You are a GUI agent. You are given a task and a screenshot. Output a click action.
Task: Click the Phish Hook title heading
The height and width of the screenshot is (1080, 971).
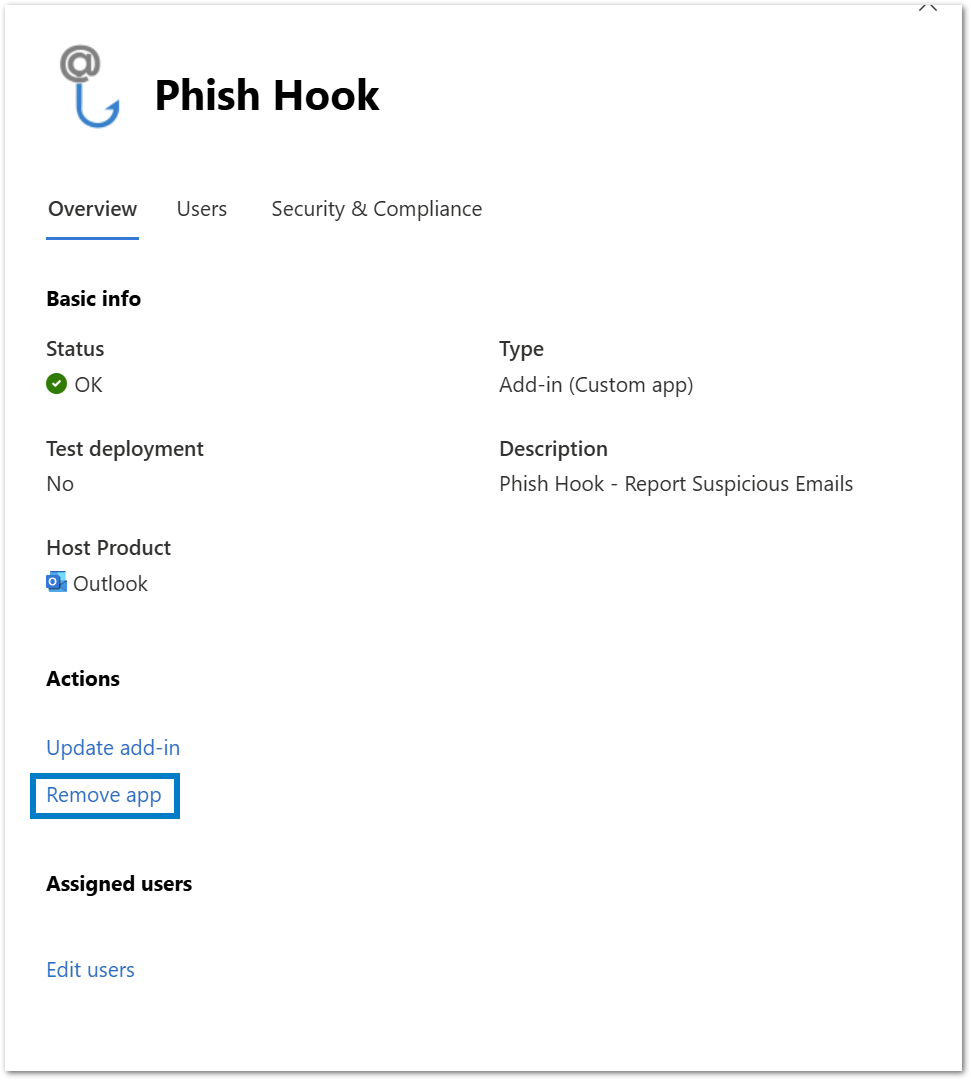267,94
